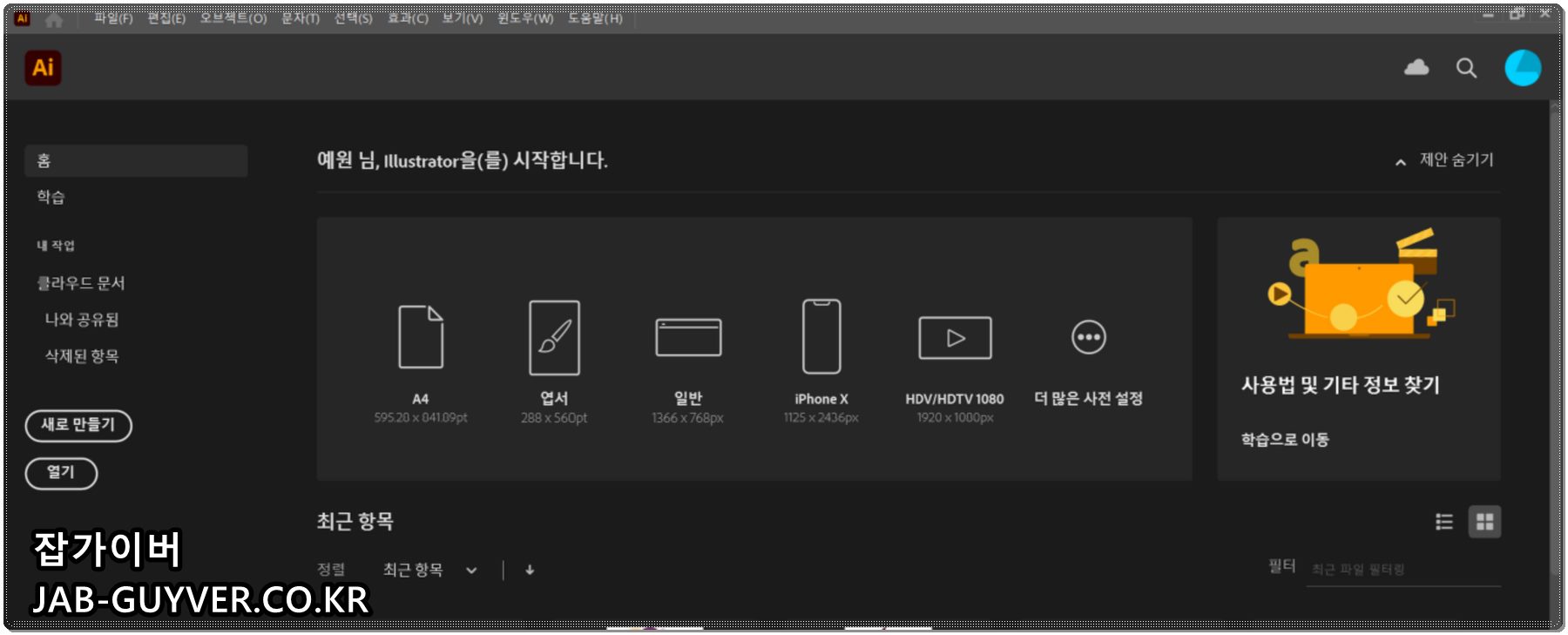1568x635 pixels.
Task: Open the cloud sync status icon
Action: tap(1416, 68)
